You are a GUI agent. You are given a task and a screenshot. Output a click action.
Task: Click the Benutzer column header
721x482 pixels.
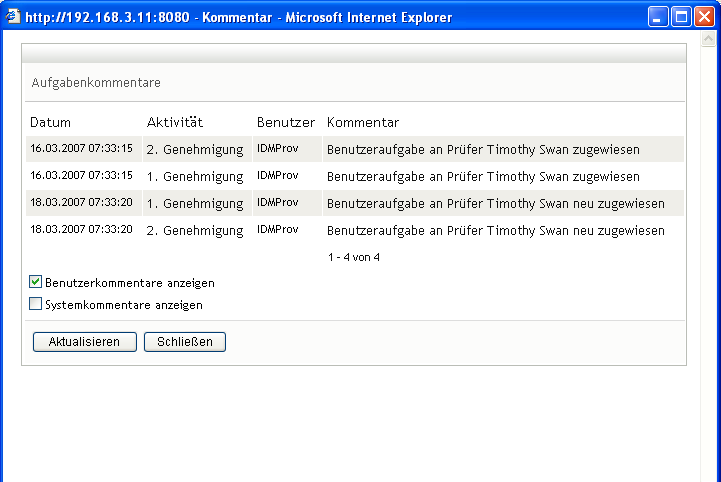pos(286,123)
